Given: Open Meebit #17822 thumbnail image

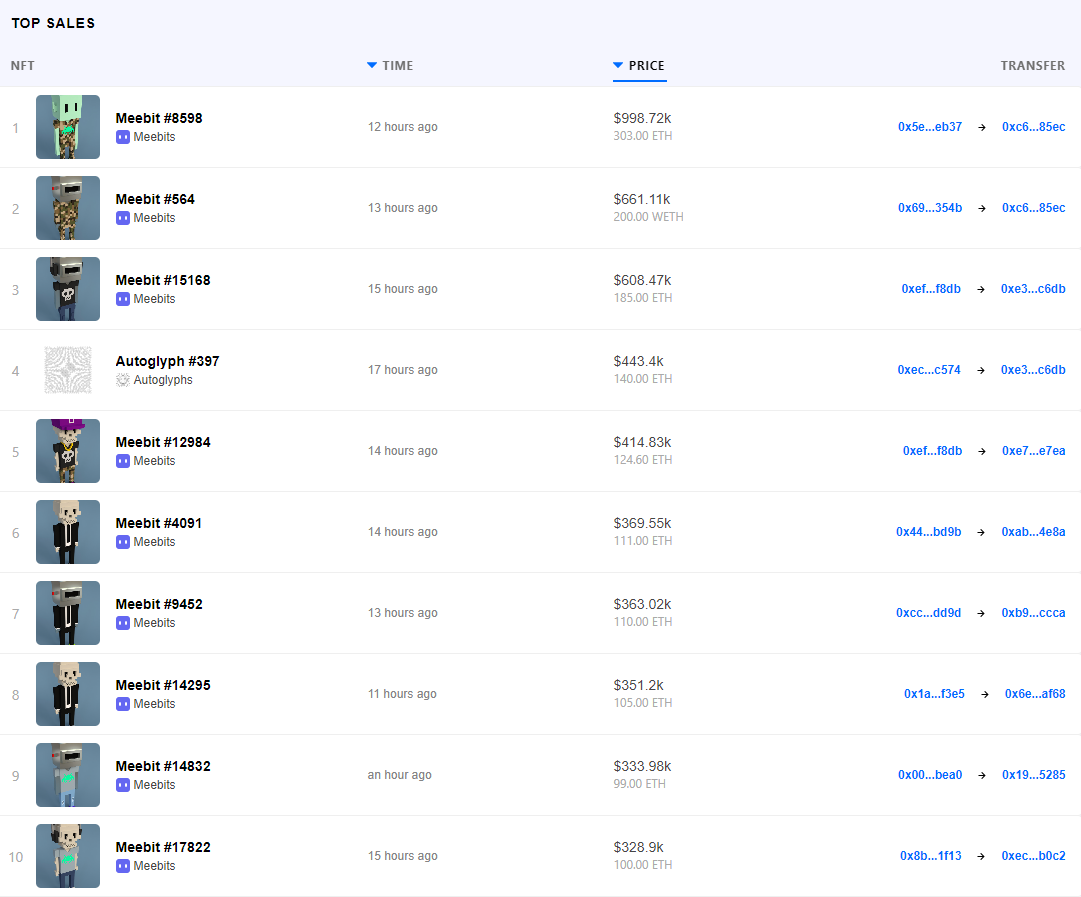Looking at the screenshot, I should click(68, 856).
